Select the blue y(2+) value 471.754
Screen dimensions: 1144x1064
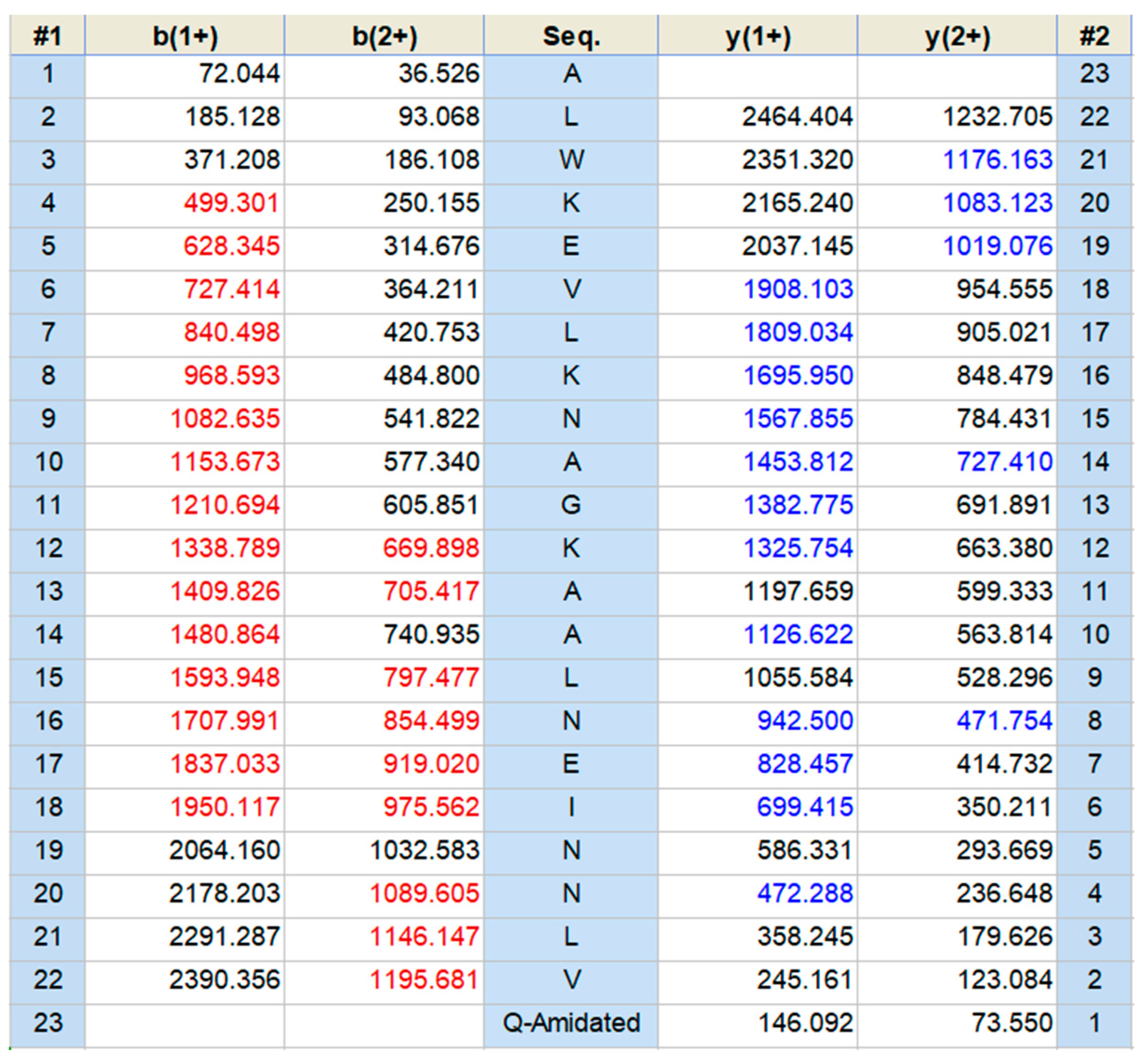click(1004, 721)
